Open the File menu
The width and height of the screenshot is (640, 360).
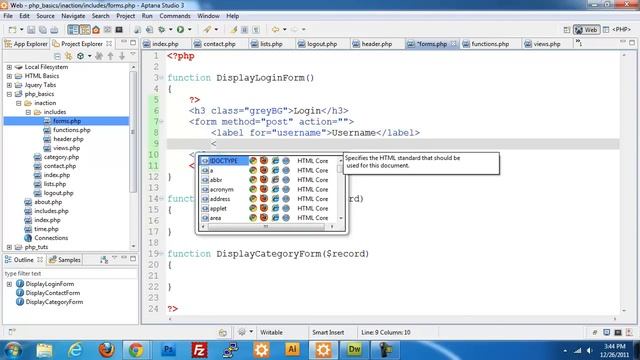pyautogui.click(x=8, y=16)
